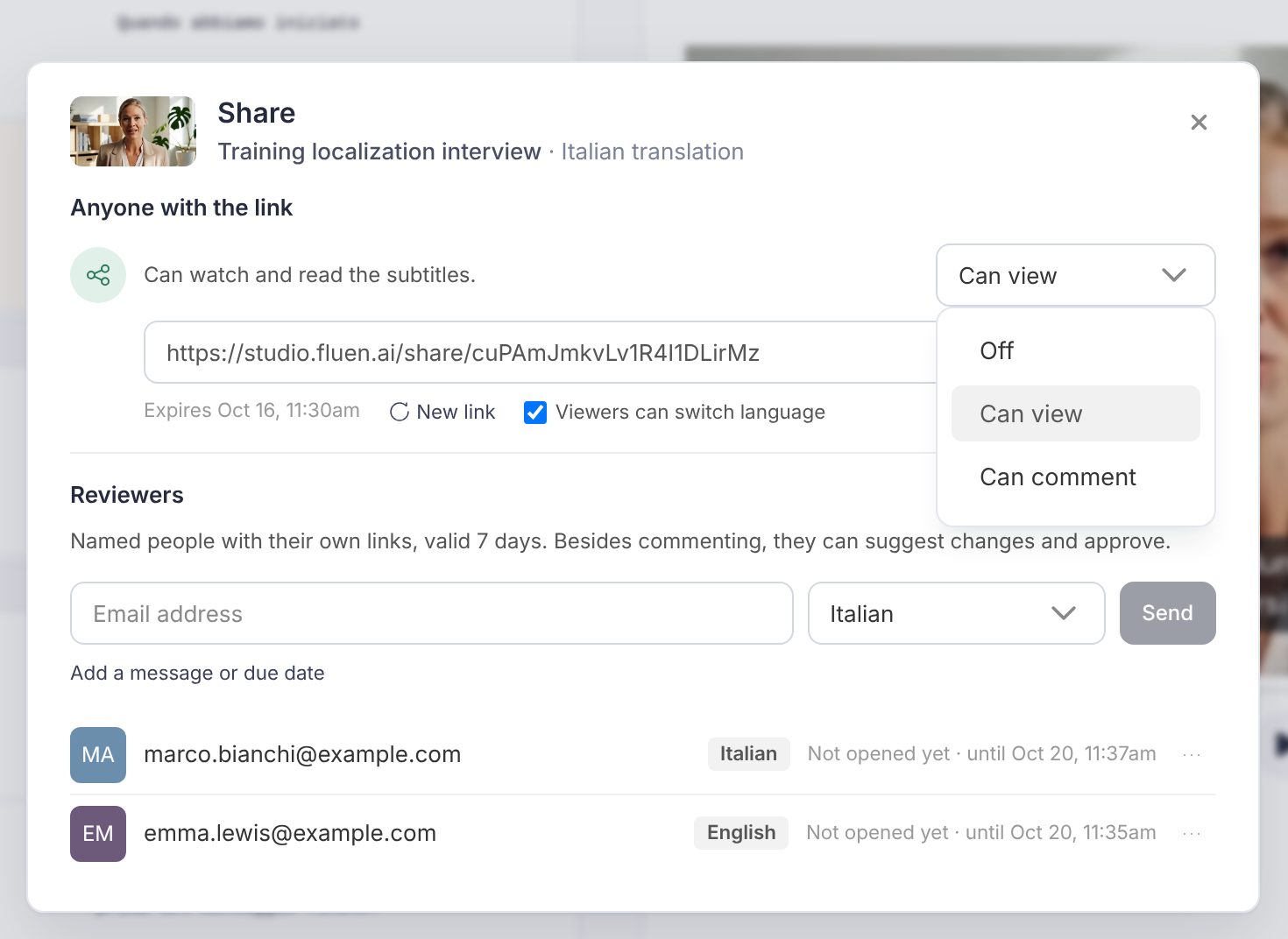The image size is (1288, 939).
Task: Uncheck Viewers can switch language
Action: pos(534,412)
